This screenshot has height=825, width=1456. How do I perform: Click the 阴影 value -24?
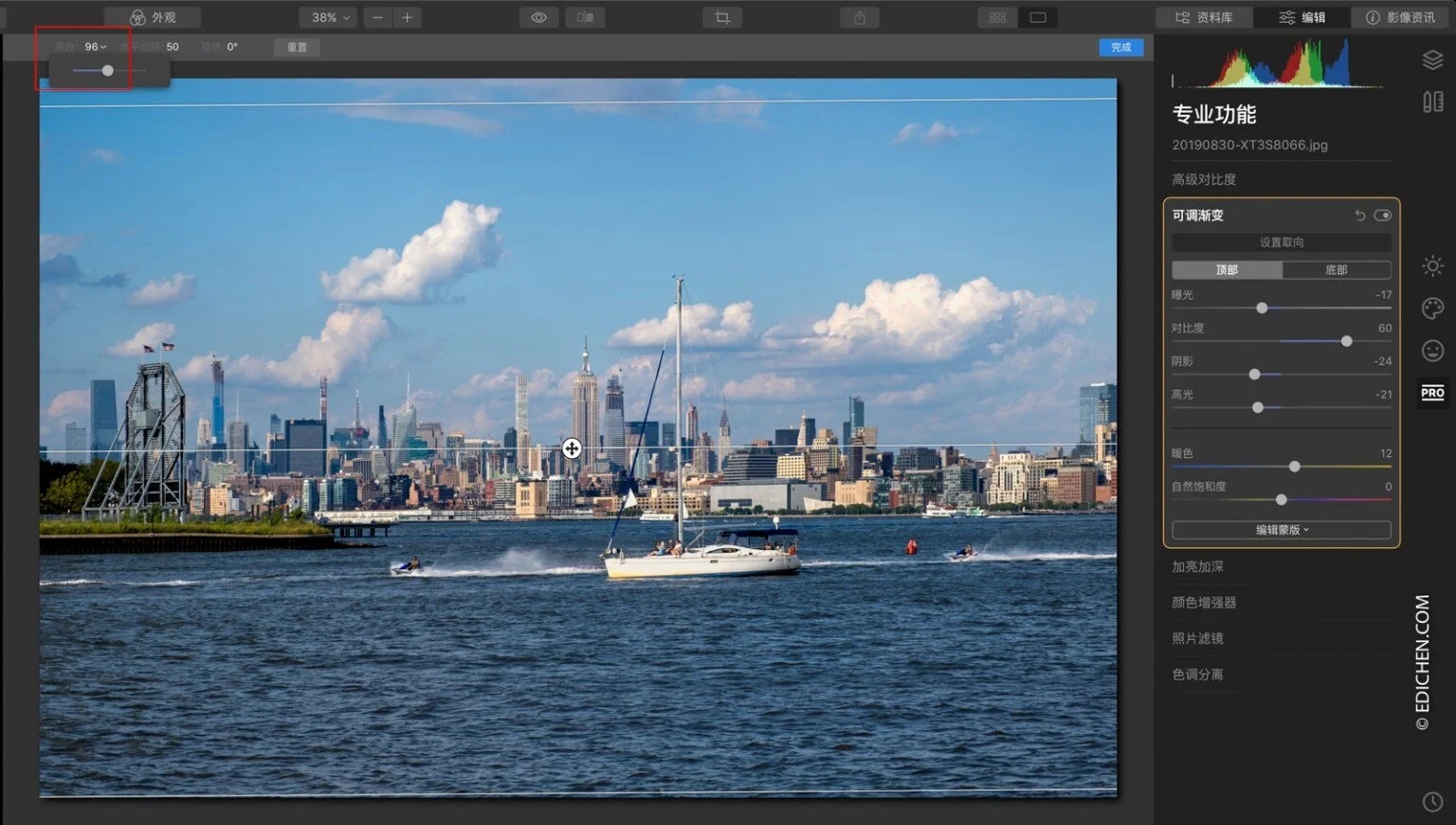point(1383,361)
